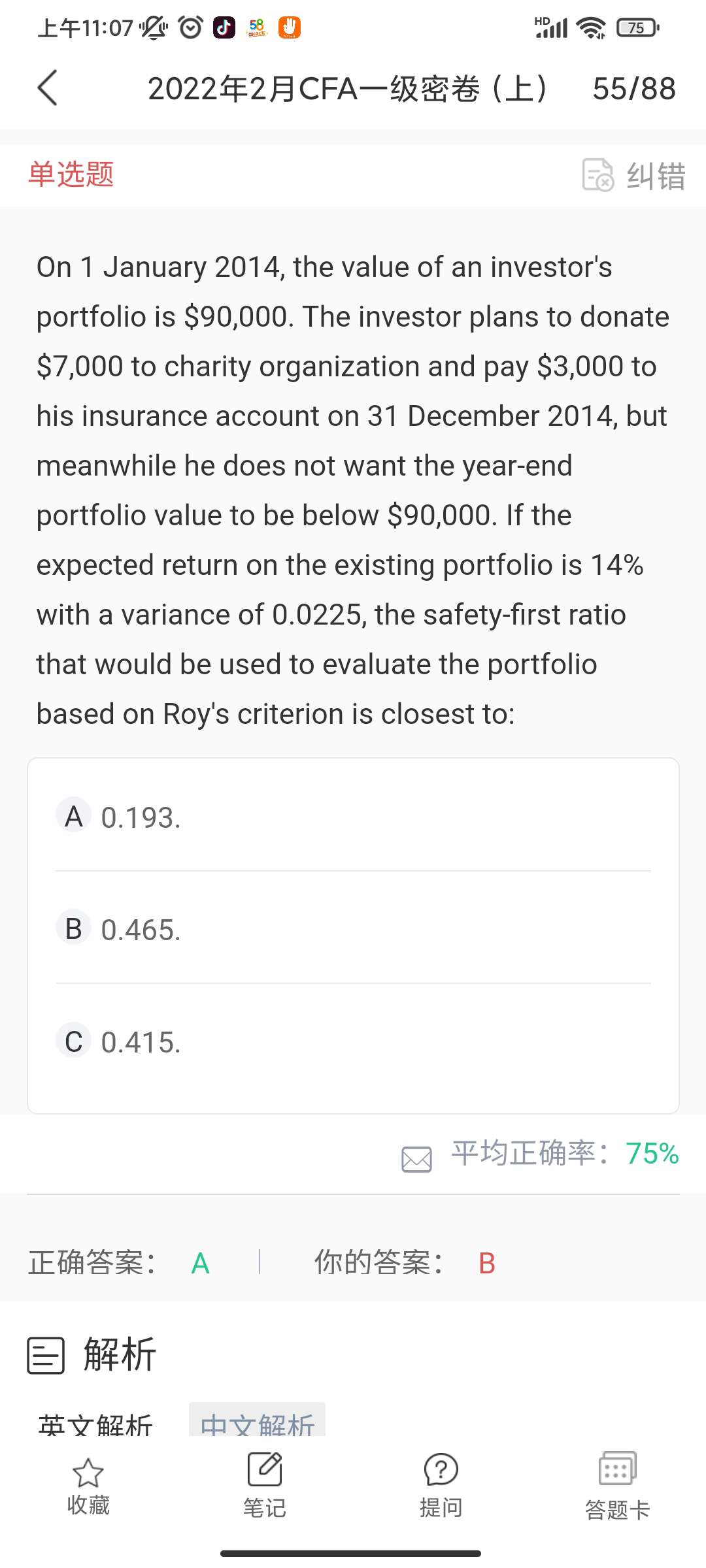Select answer option A 0.193
Screen dimensions: 706x1568
coord(353,817)
